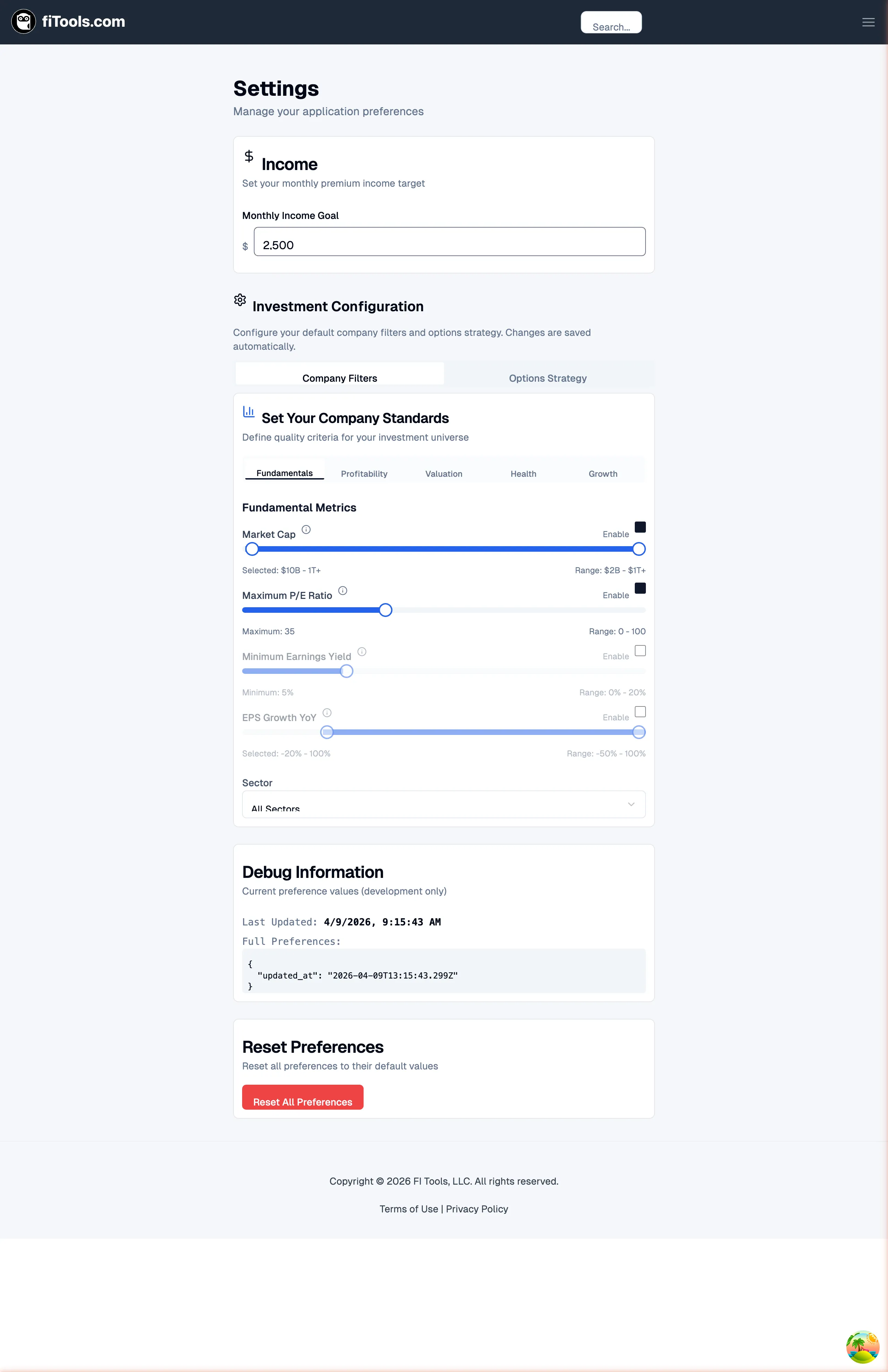
Task: Switch to the Company Filters tab
Action: click(x=340, y=374)
